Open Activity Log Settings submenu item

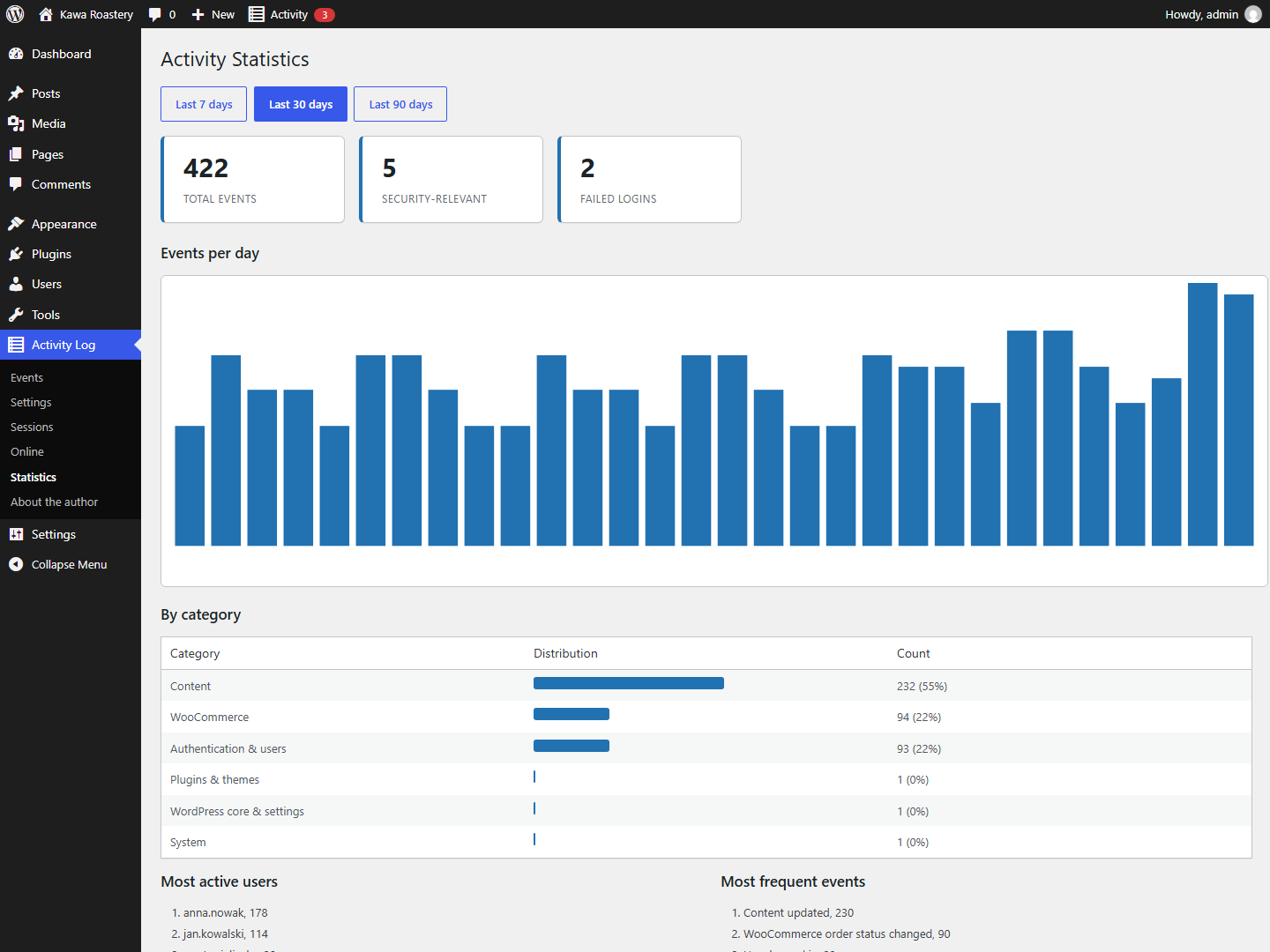[31, 402]
